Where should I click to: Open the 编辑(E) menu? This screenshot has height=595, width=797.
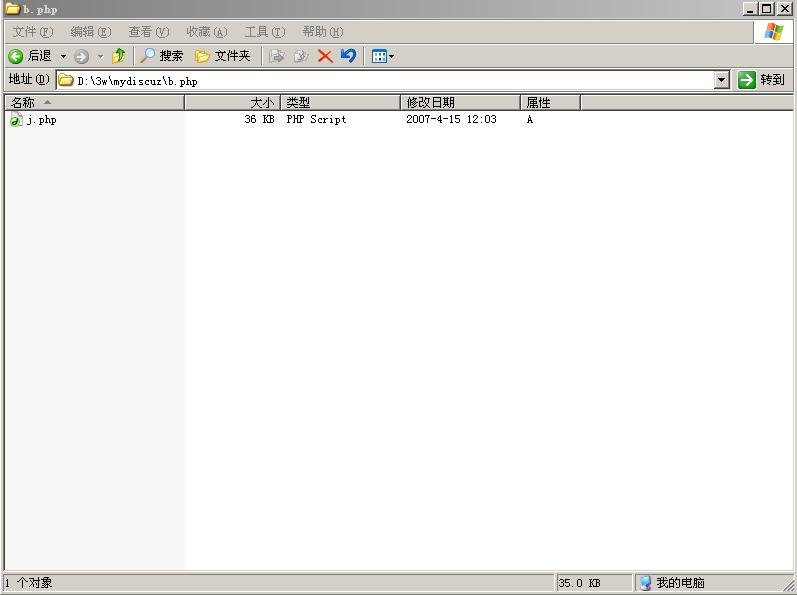click(x=90, y=32)
